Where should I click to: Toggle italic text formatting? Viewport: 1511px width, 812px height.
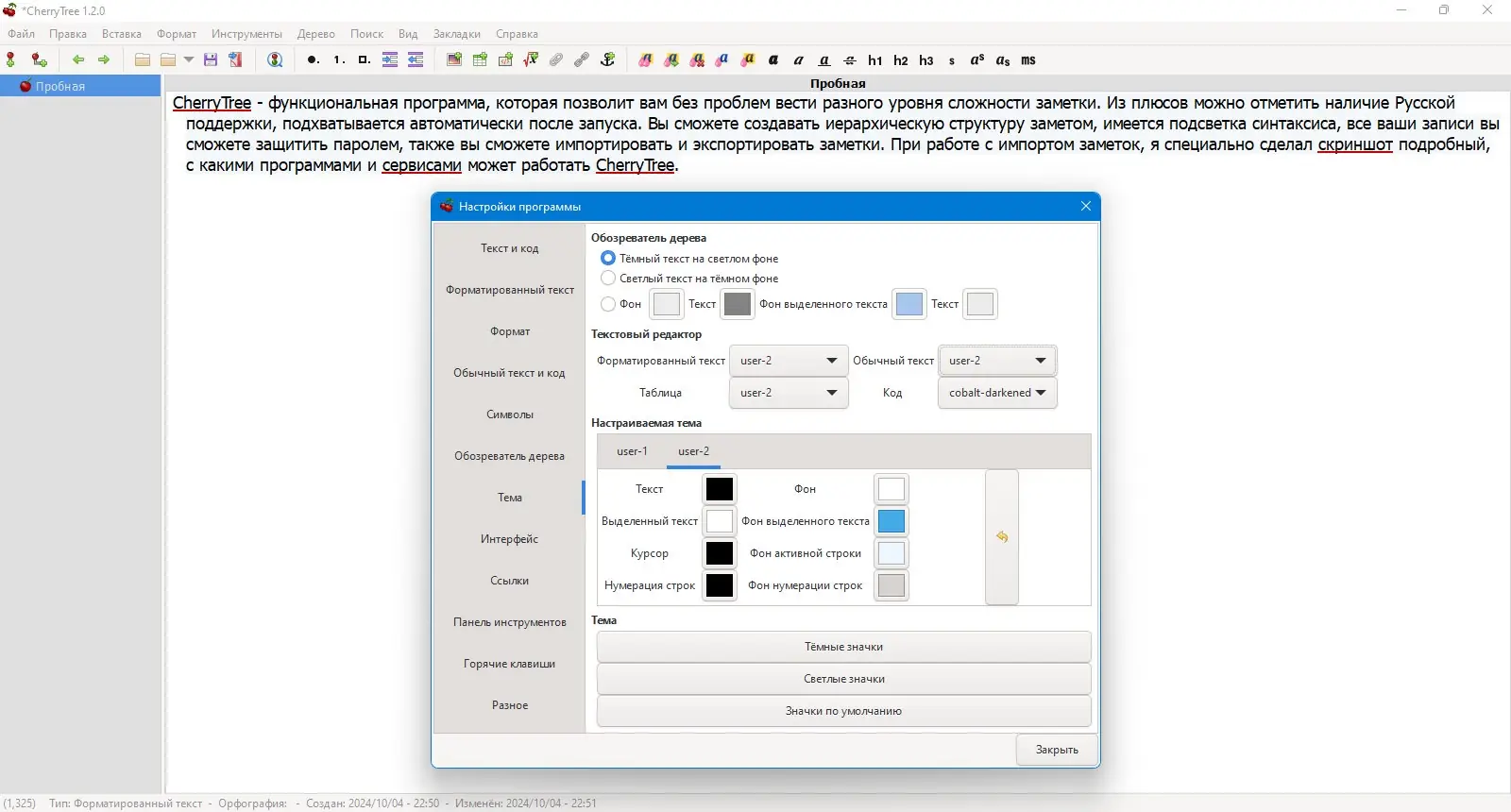click(799, 59)
